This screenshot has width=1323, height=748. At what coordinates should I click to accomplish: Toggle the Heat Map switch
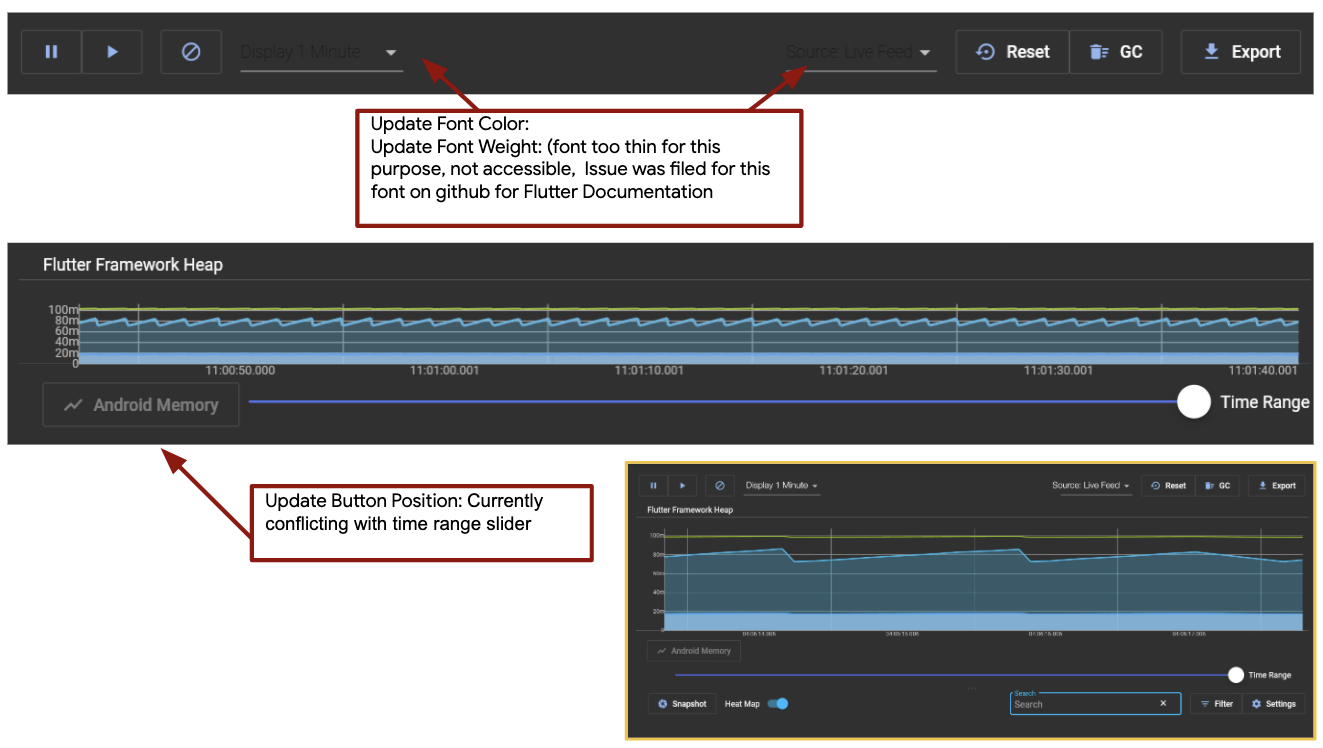coord(779,703)
